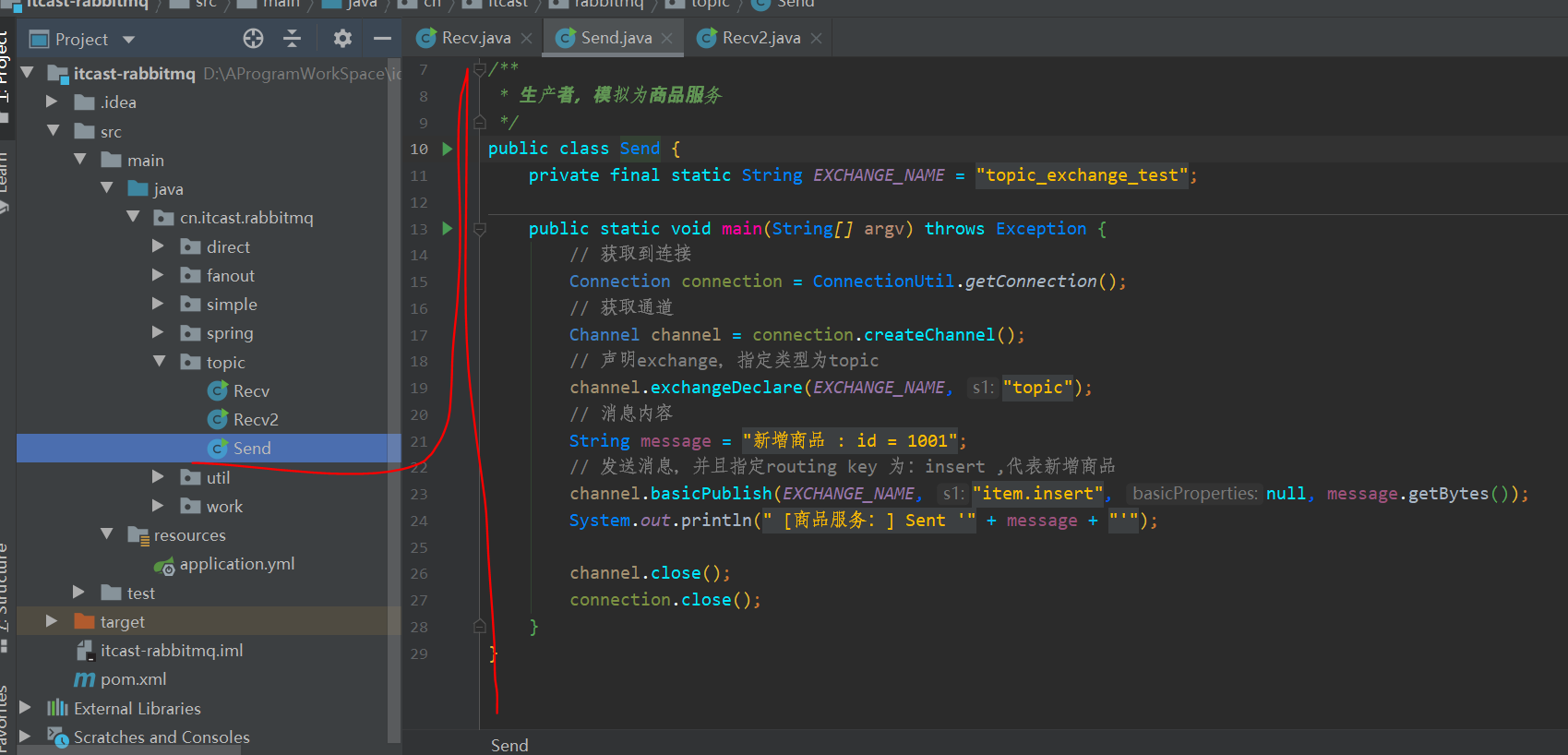This screenshot has height=755, width=1568.
Task: Expand the direct package
Action: 158,246
